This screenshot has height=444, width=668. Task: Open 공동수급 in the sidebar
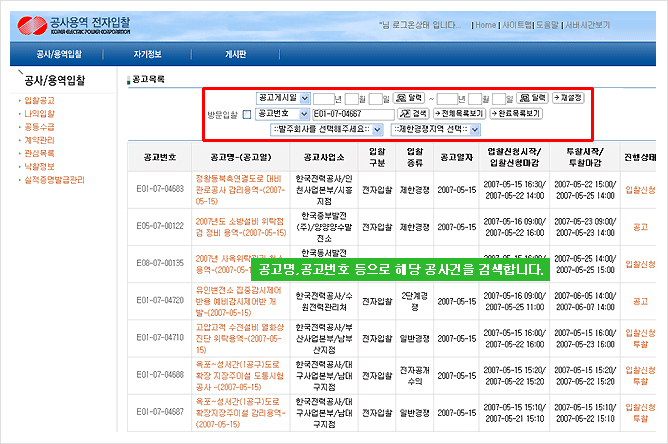tap(39, 127)
